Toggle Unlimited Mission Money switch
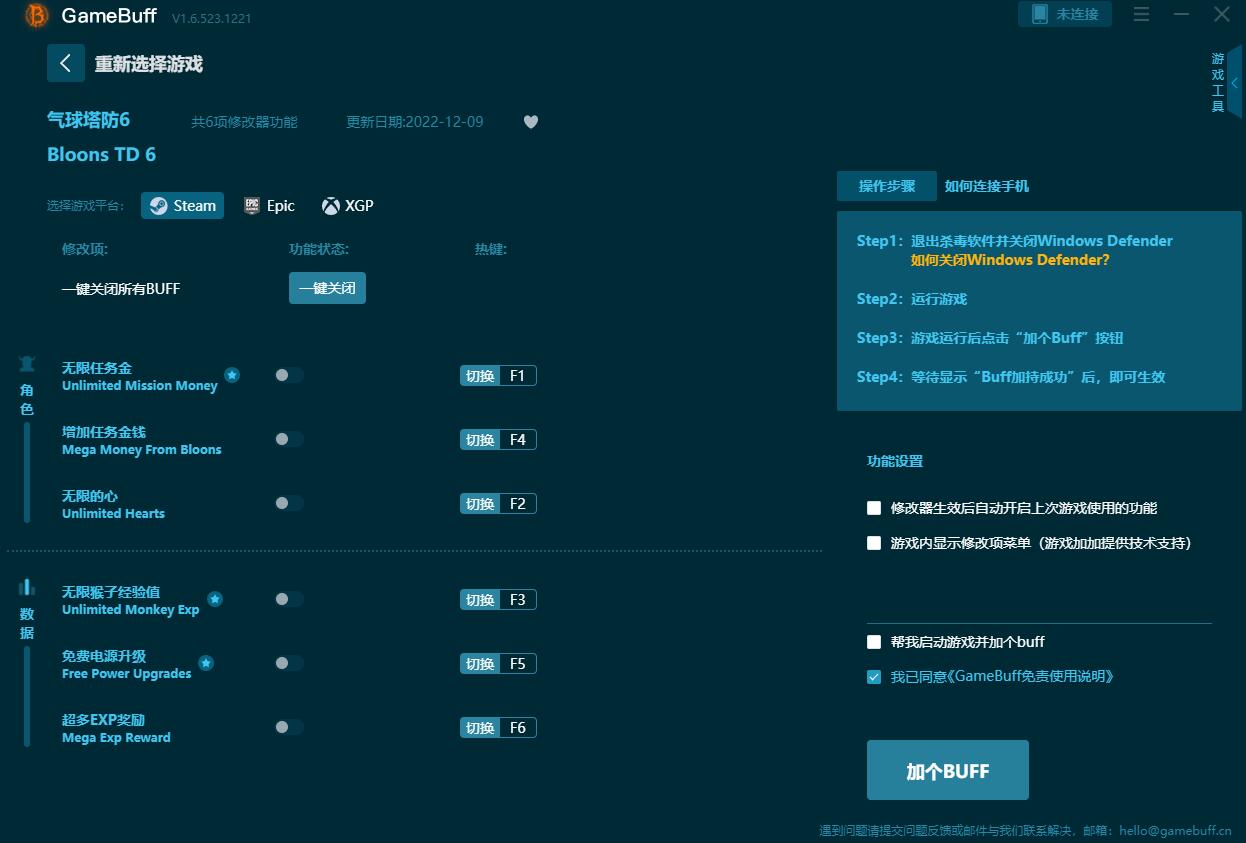The image size is (1246, 843). 289,375
